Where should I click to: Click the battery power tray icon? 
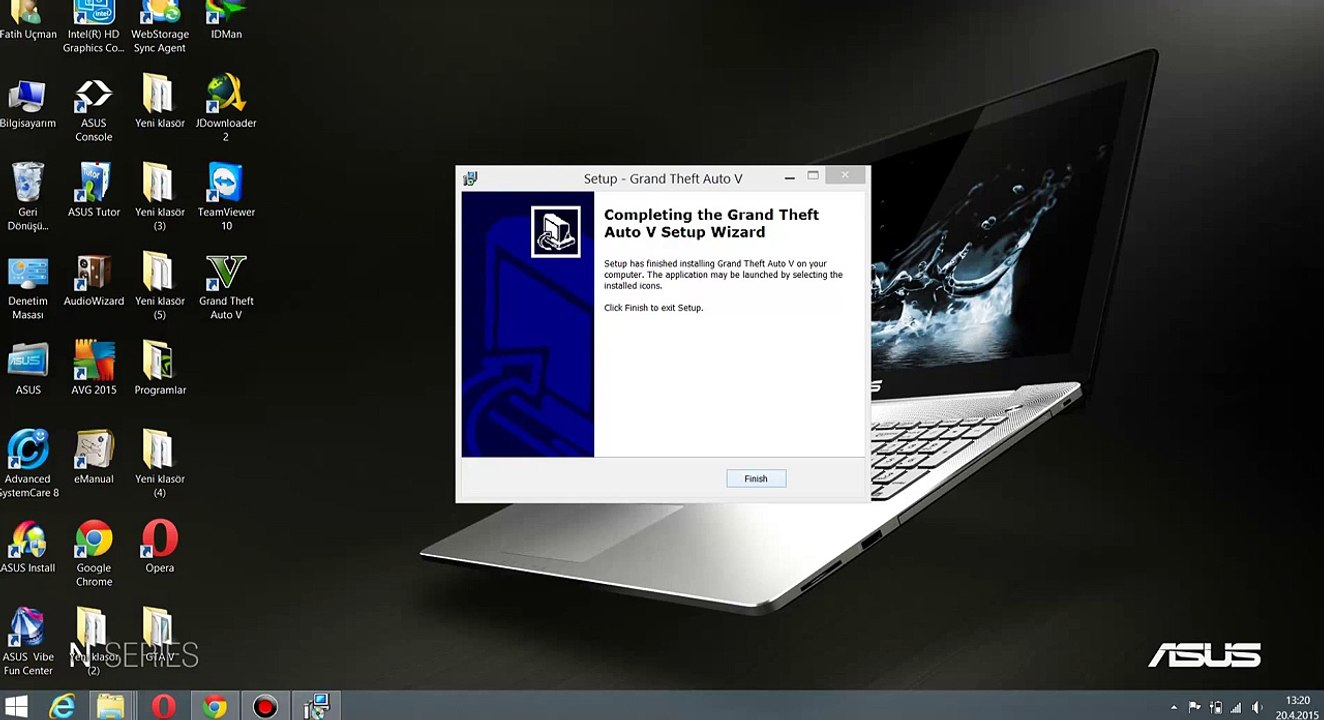1216,708
